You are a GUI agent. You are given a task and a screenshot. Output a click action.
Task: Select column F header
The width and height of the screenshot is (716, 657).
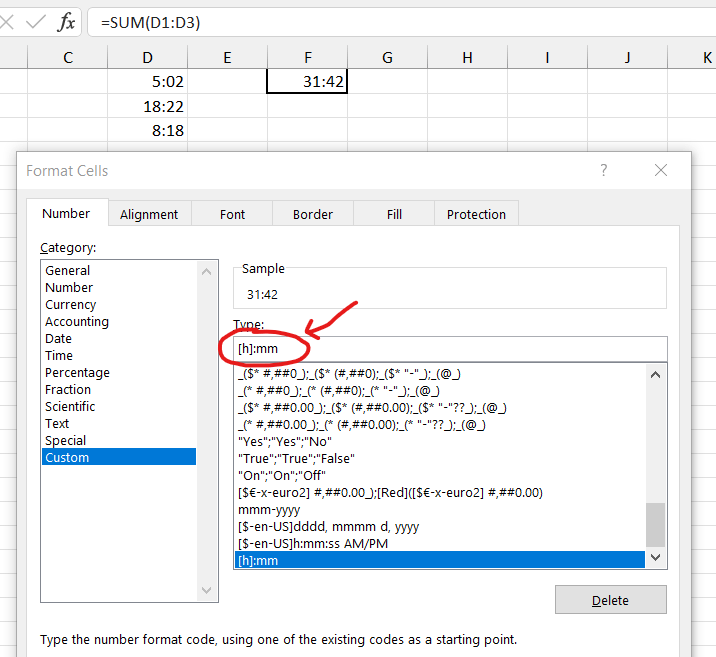(308, 58)
